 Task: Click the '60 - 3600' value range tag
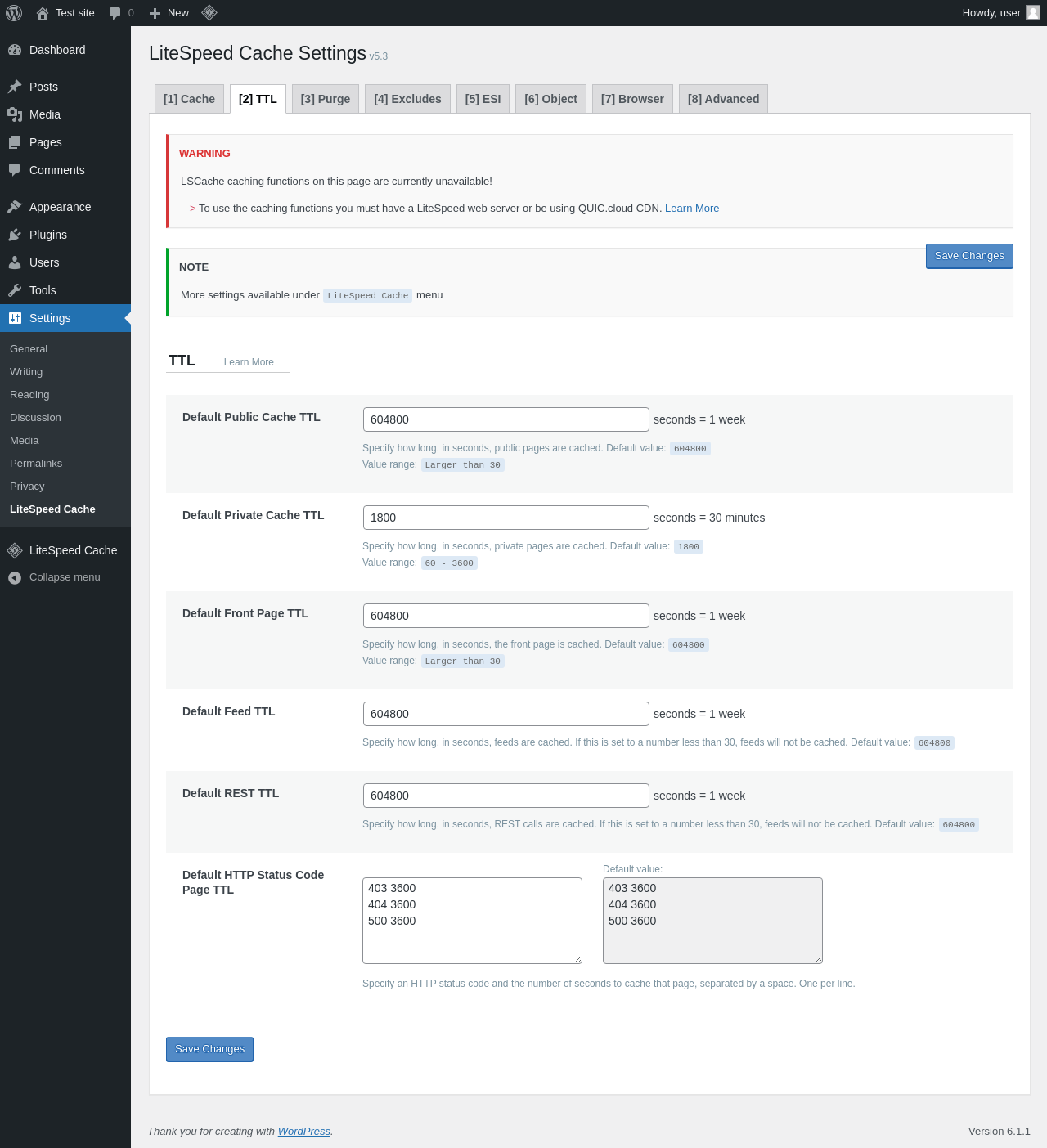449,563
